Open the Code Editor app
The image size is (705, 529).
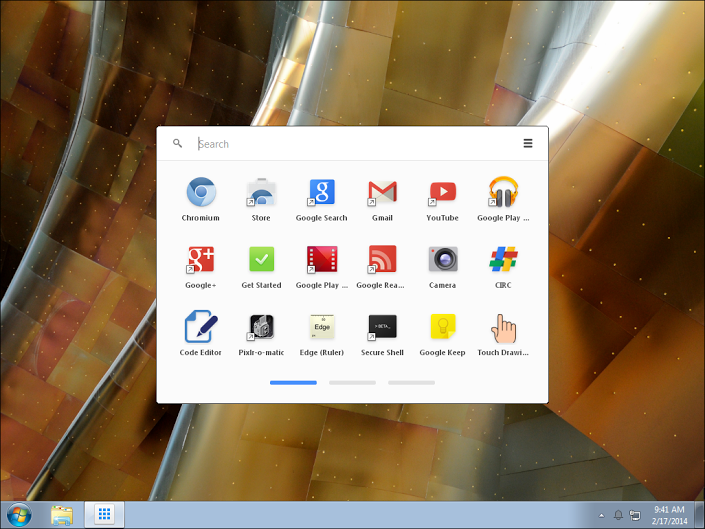[x=201, y=327]
